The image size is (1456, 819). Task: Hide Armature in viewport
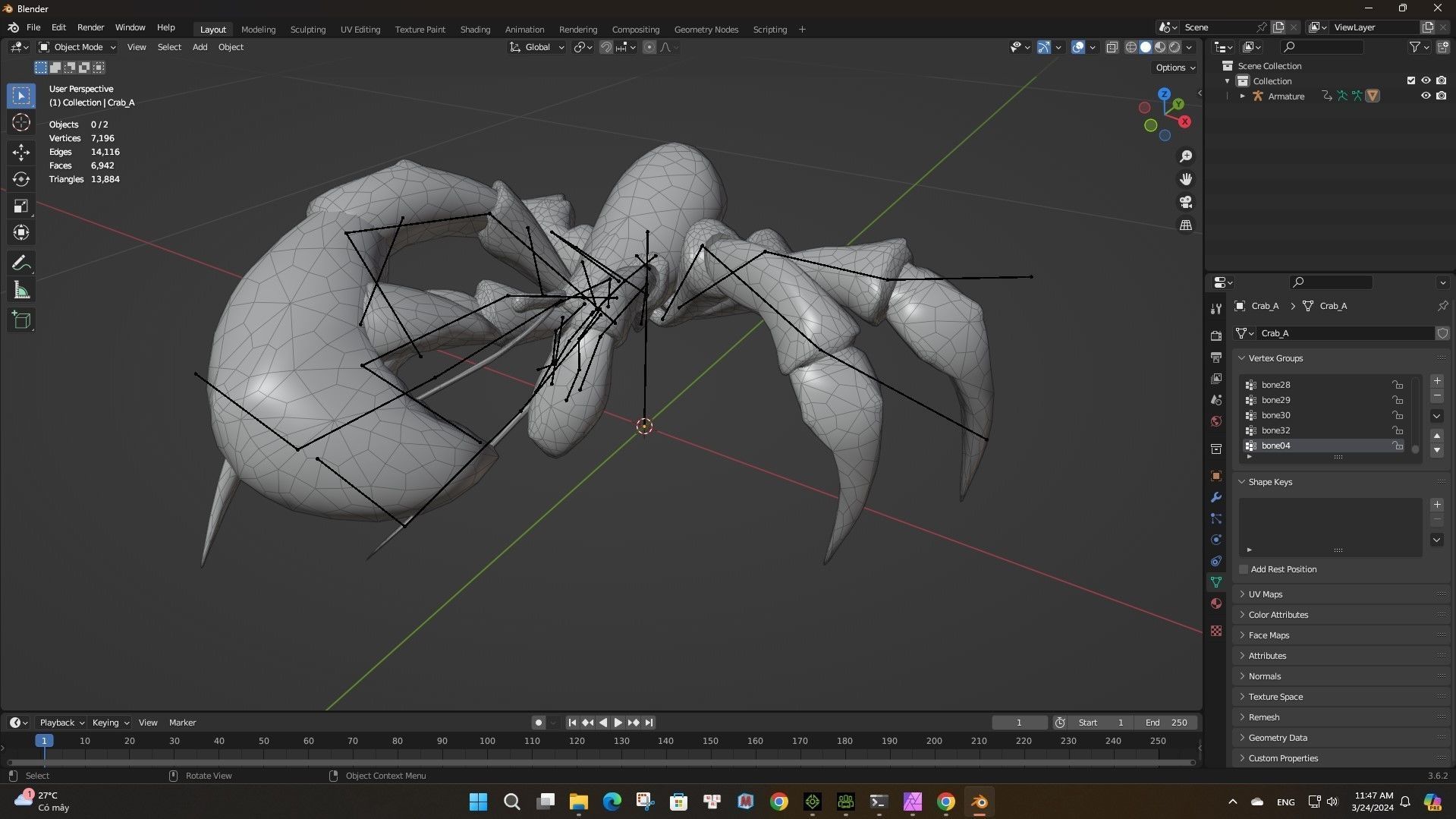(x=1426, y=96)
